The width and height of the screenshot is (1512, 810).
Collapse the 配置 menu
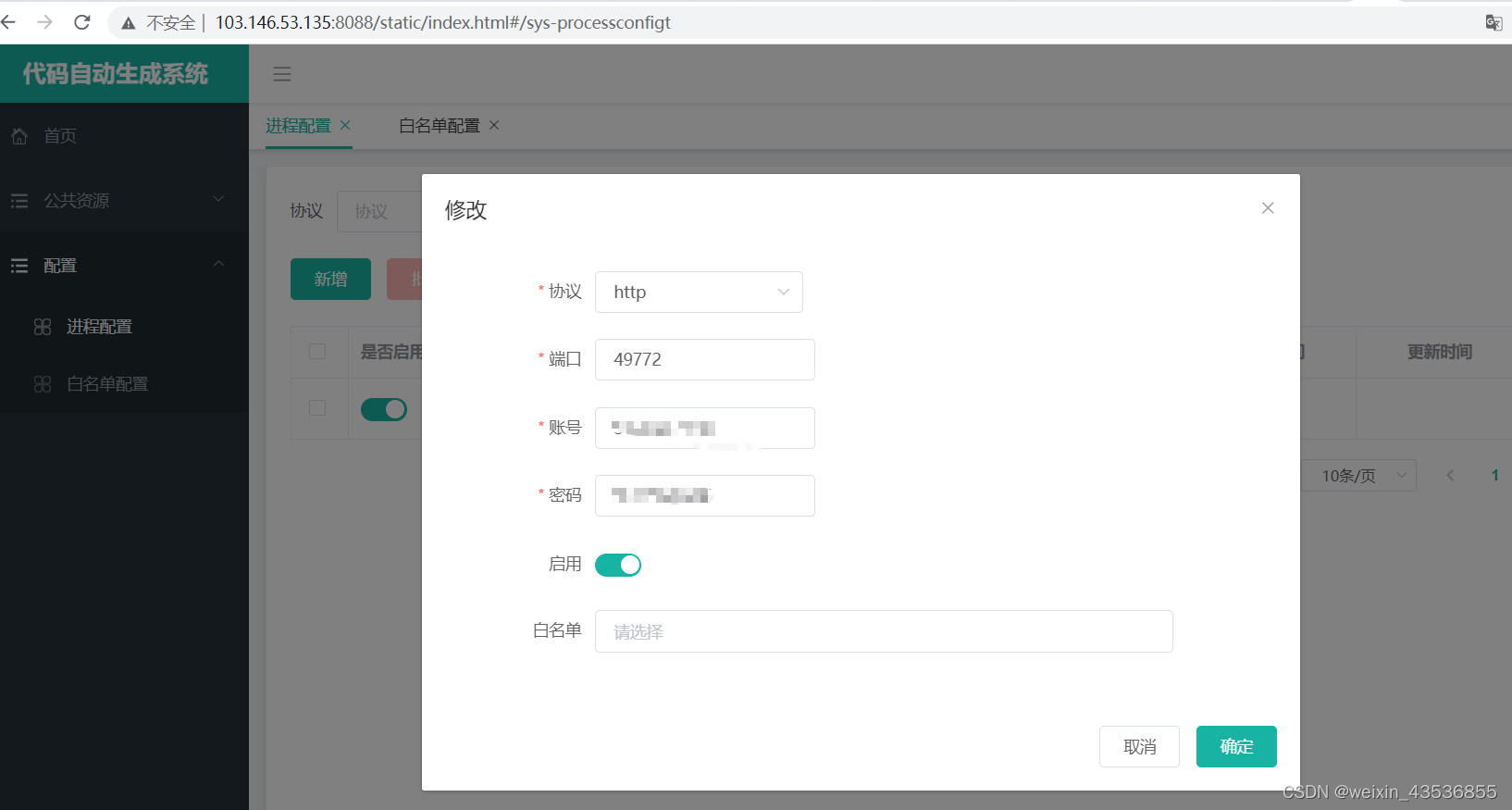coord(124,266)
